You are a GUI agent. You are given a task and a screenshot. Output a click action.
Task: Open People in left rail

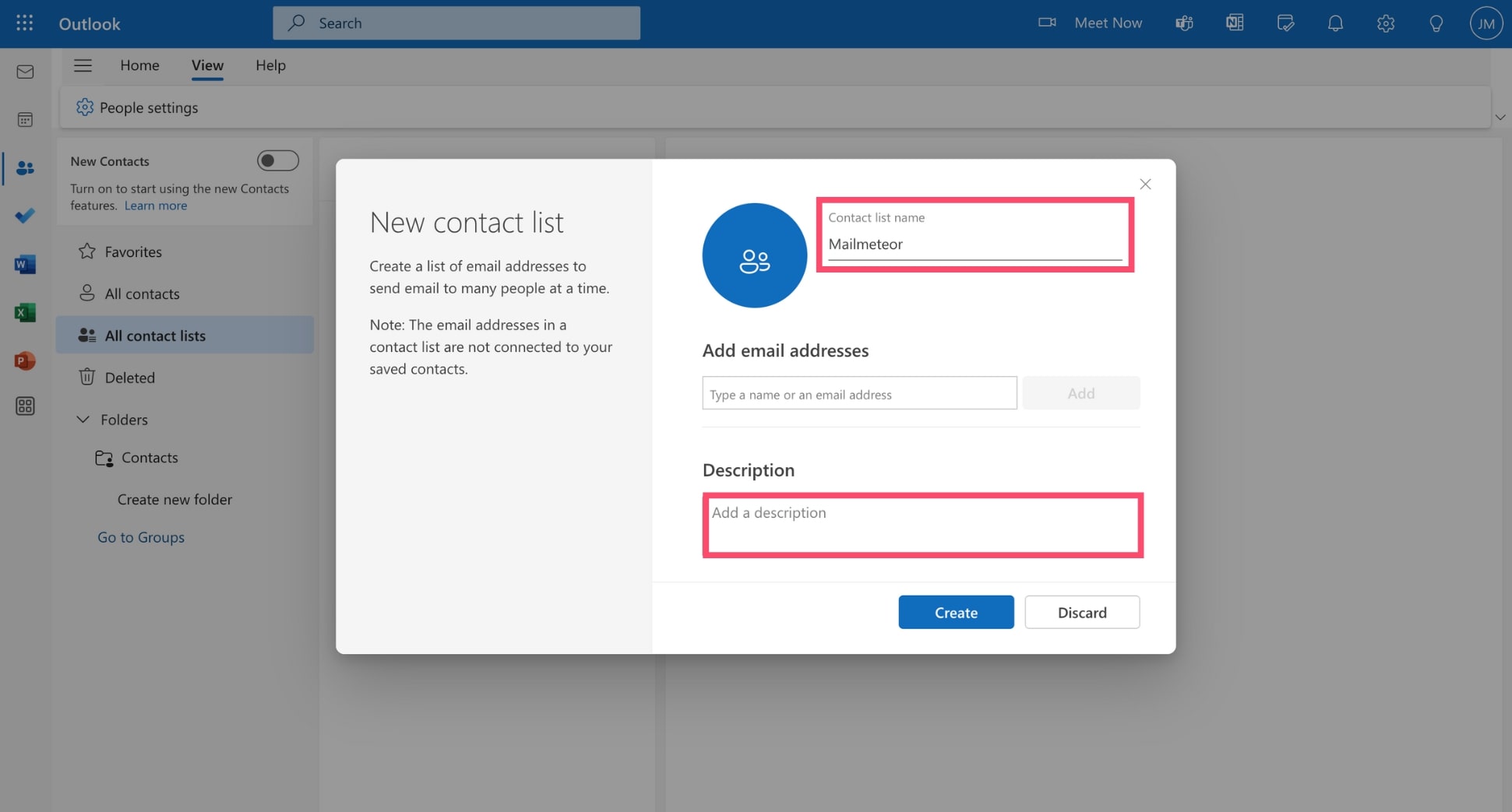pyautogui.click(x=25, y=167)
